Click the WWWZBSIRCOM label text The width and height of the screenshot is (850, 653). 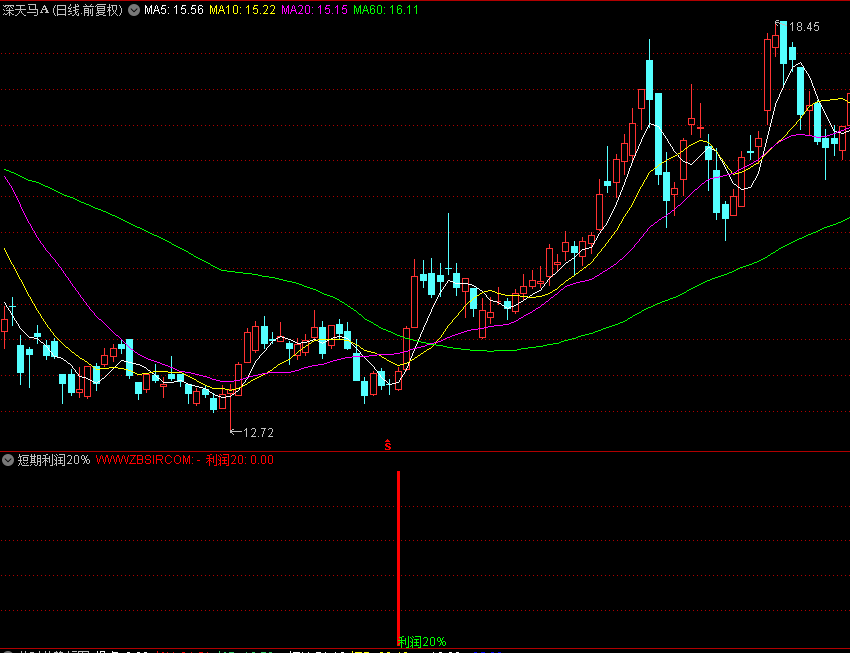(144, 460)
